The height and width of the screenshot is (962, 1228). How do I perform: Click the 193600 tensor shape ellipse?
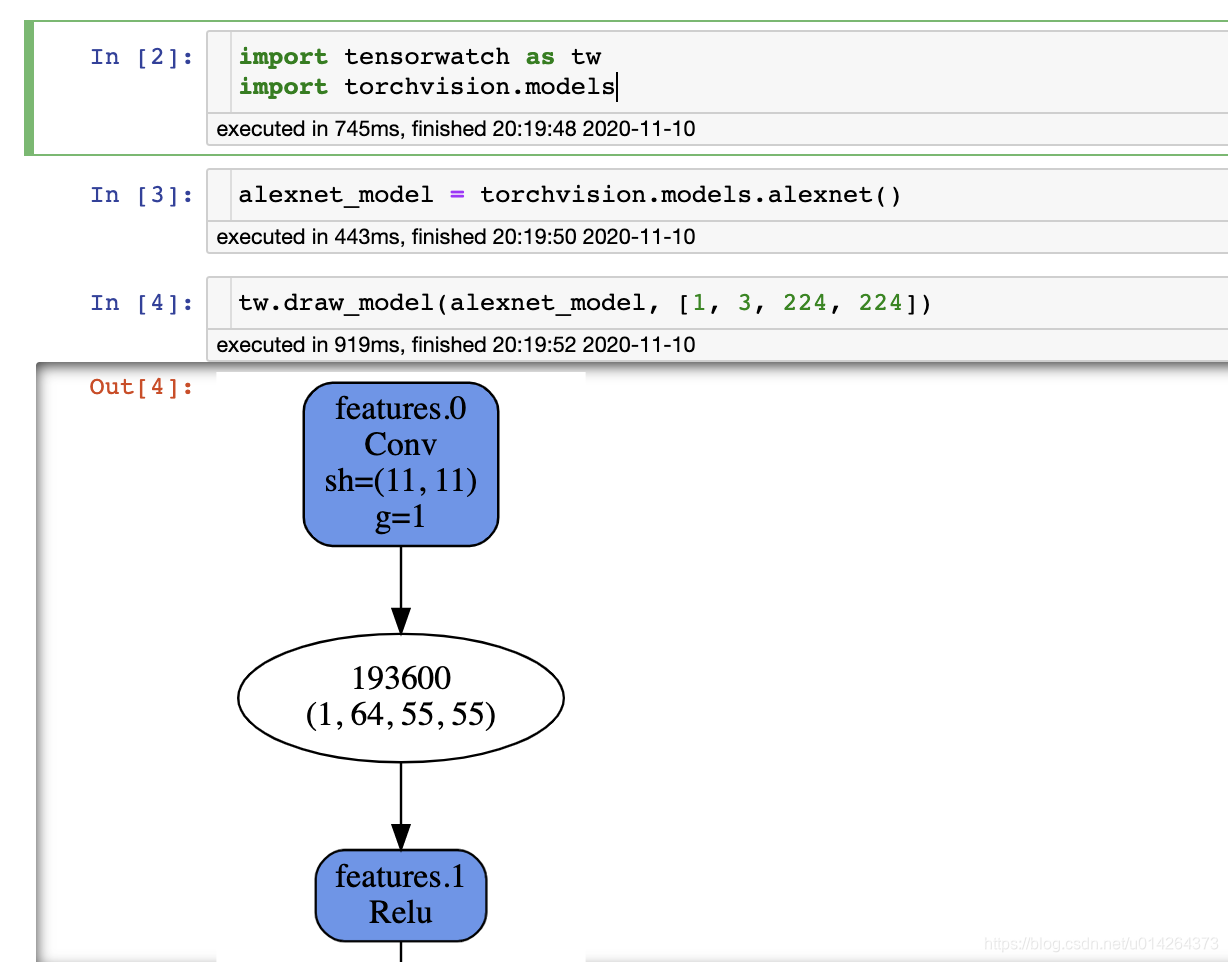400,697
